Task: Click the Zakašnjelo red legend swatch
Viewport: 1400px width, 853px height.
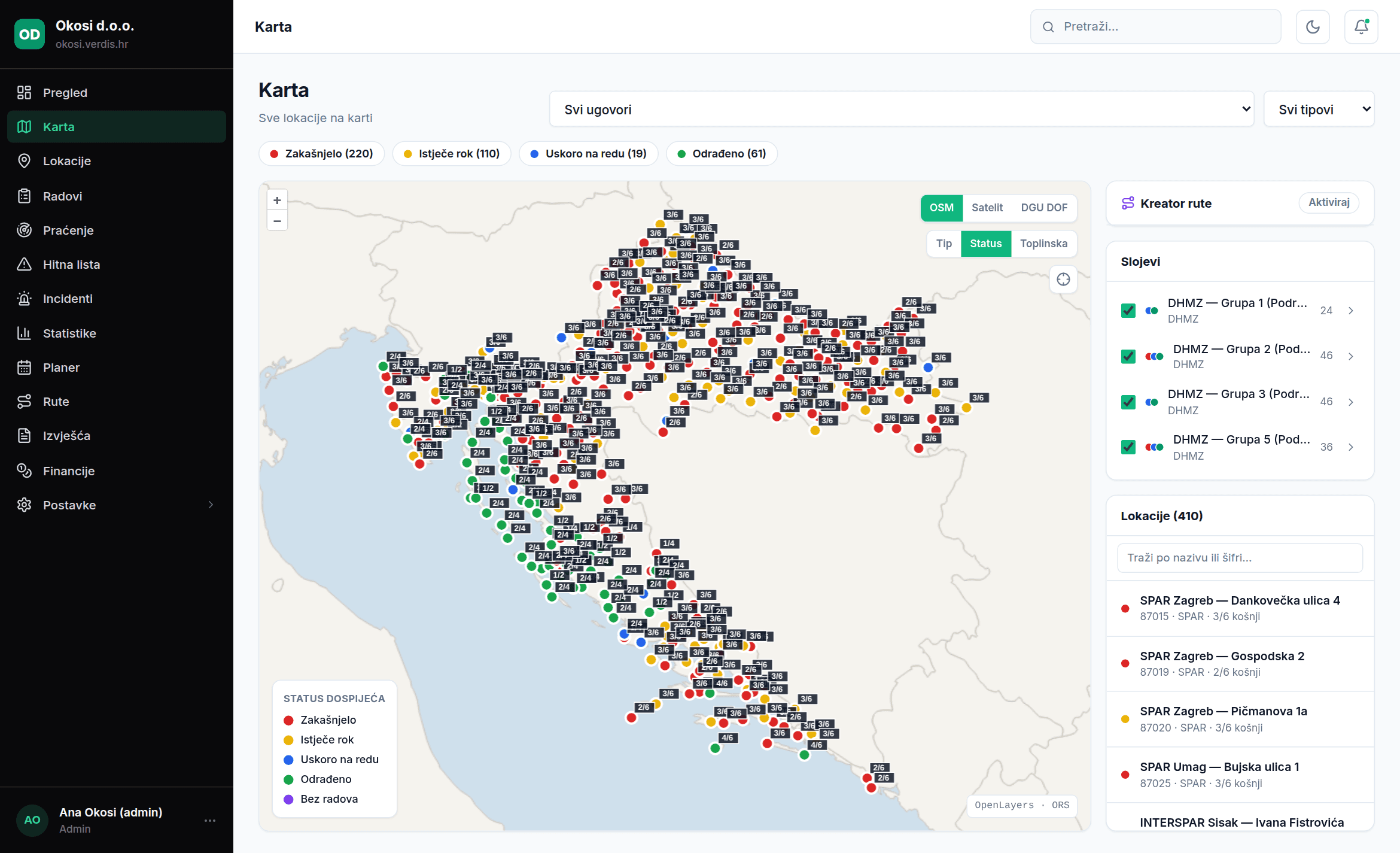Action: point(288,720)
